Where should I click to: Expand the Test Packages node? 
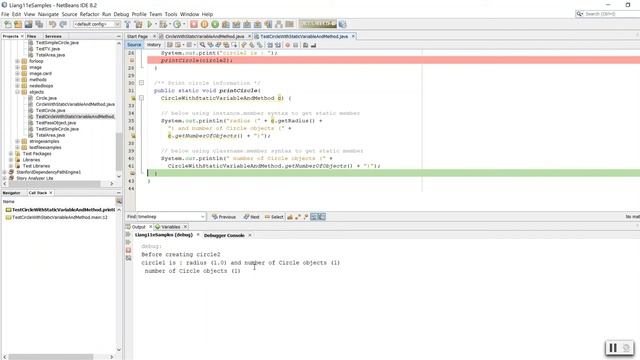(x=11, y=153)
